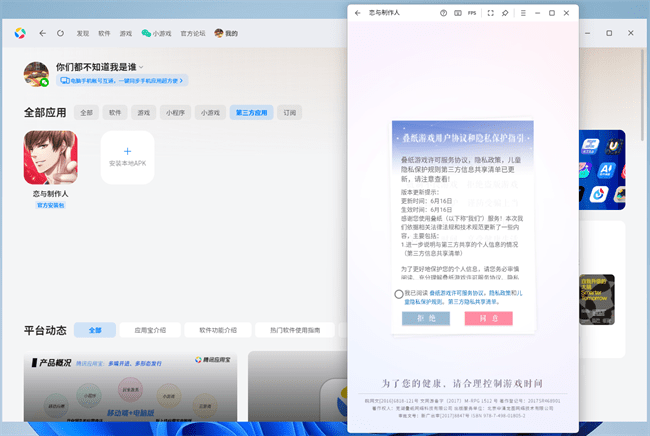
Task: Select 全部 under 平台动态
Action: [x=95, y=330]
